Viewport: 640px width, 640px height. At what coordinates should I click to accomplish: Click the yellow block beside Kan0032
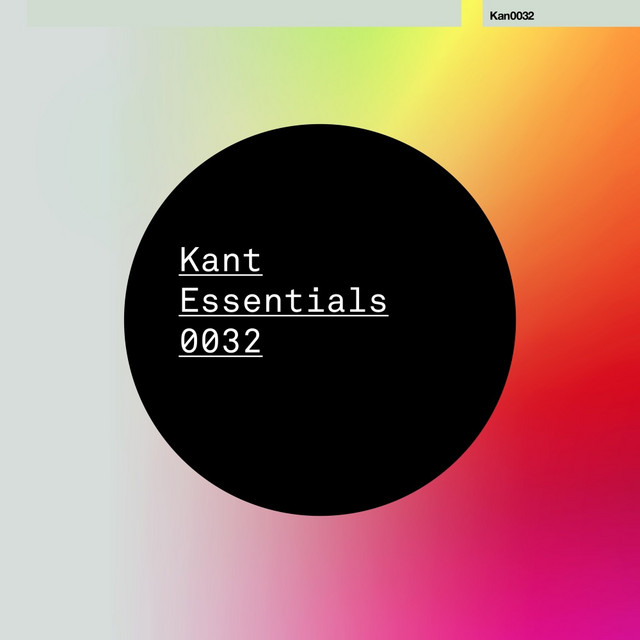(x=471, y=12)
